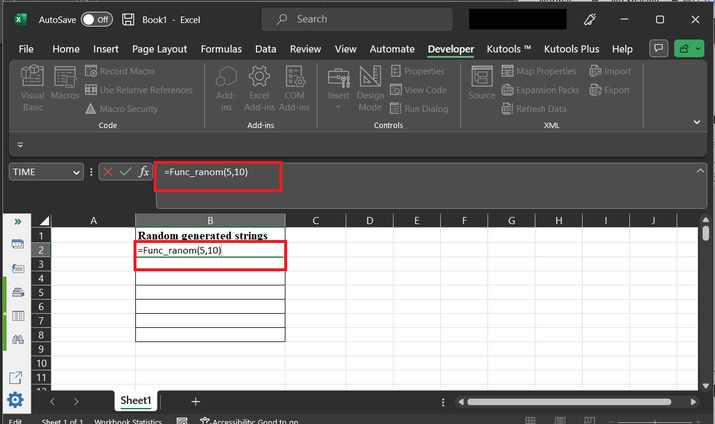This screenshot has width=715, height=424.
Task: Open the Macros dialog
Action: (x=65, y=83)
